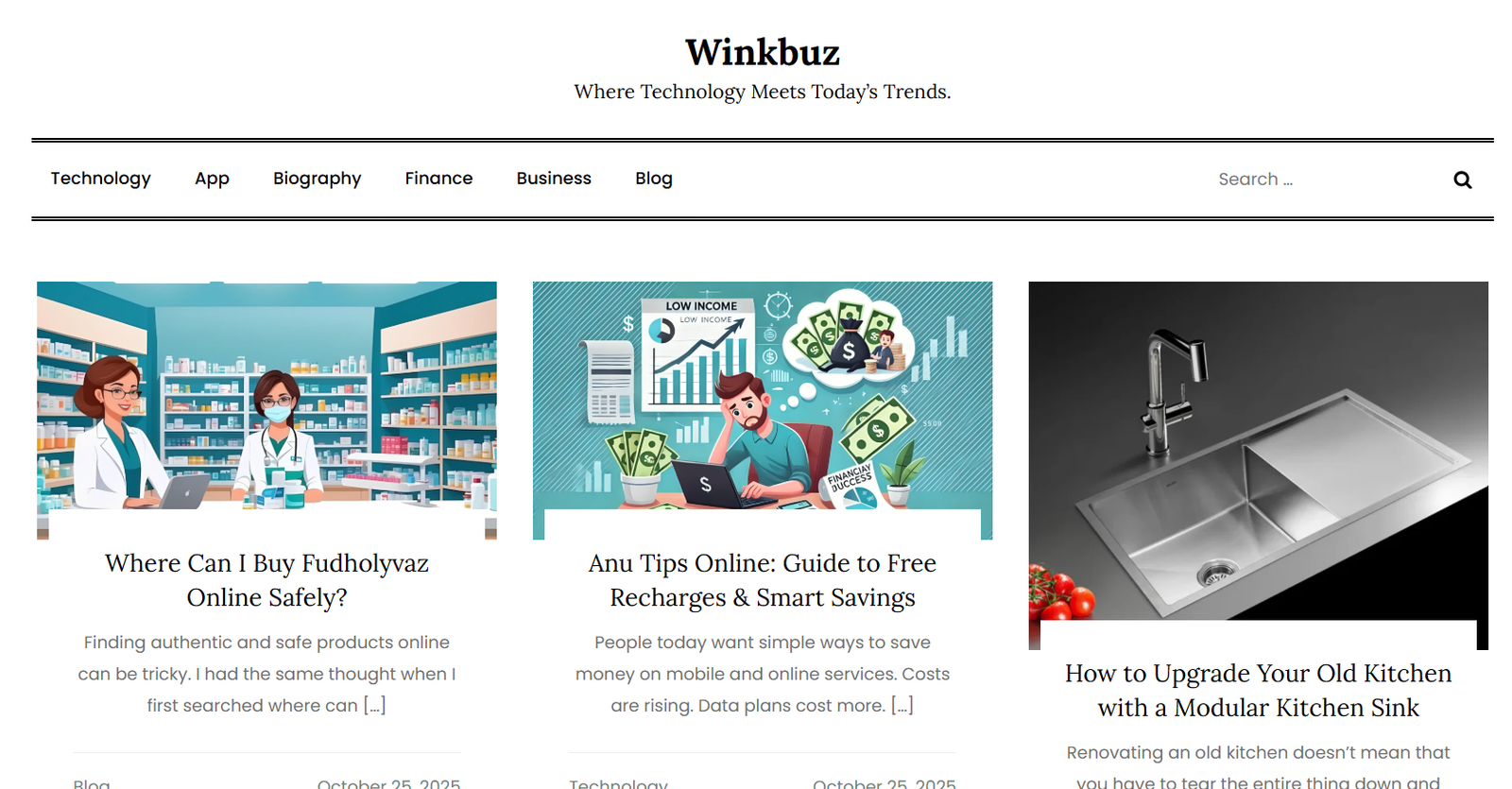Image resolution: width=1512 pixels, height=789 pixels.
Task: Open the Blog menu item
Action: pyautogui.click(x=654, y=179)
